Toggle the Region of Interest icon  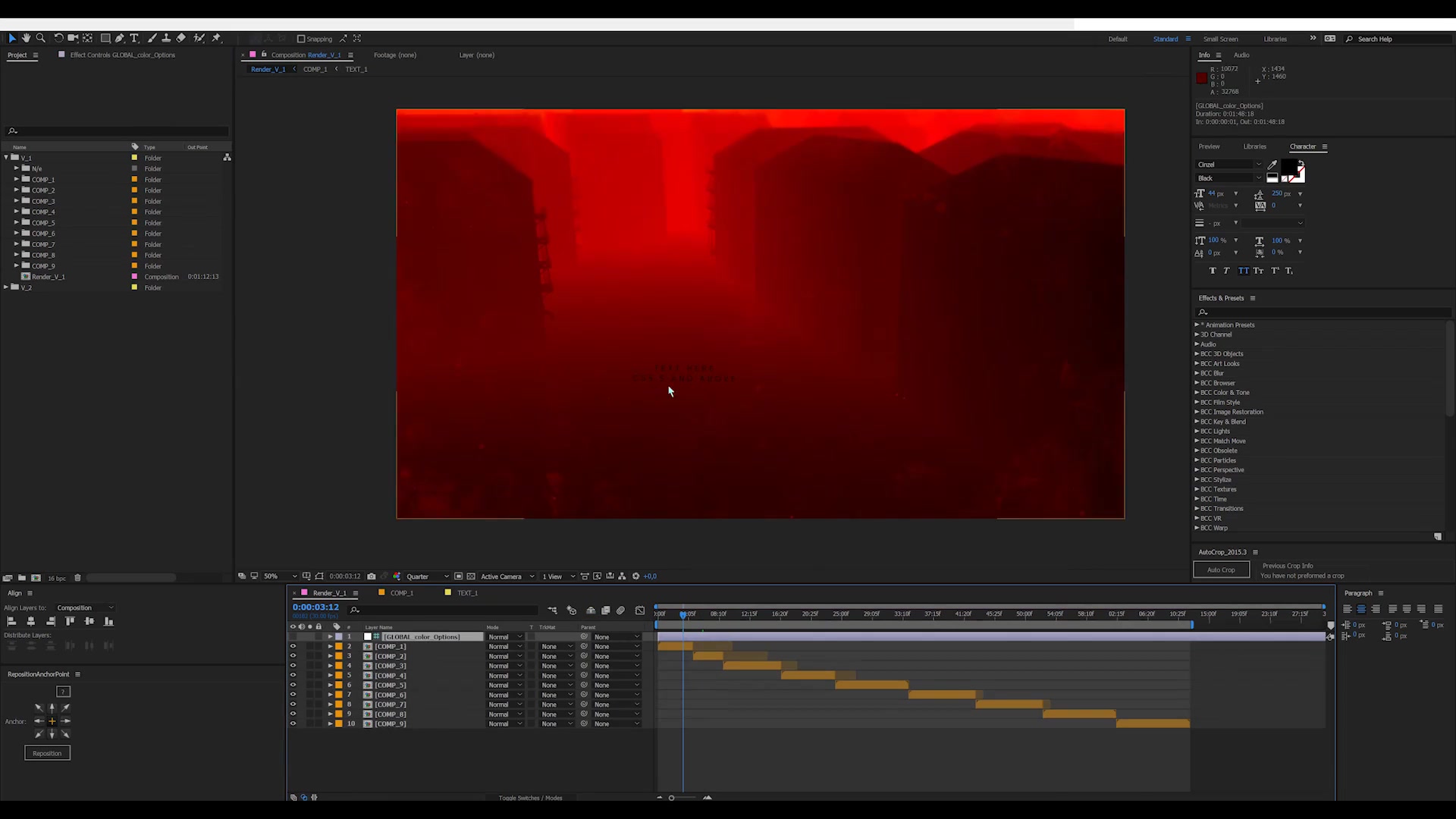pos(458,576)
